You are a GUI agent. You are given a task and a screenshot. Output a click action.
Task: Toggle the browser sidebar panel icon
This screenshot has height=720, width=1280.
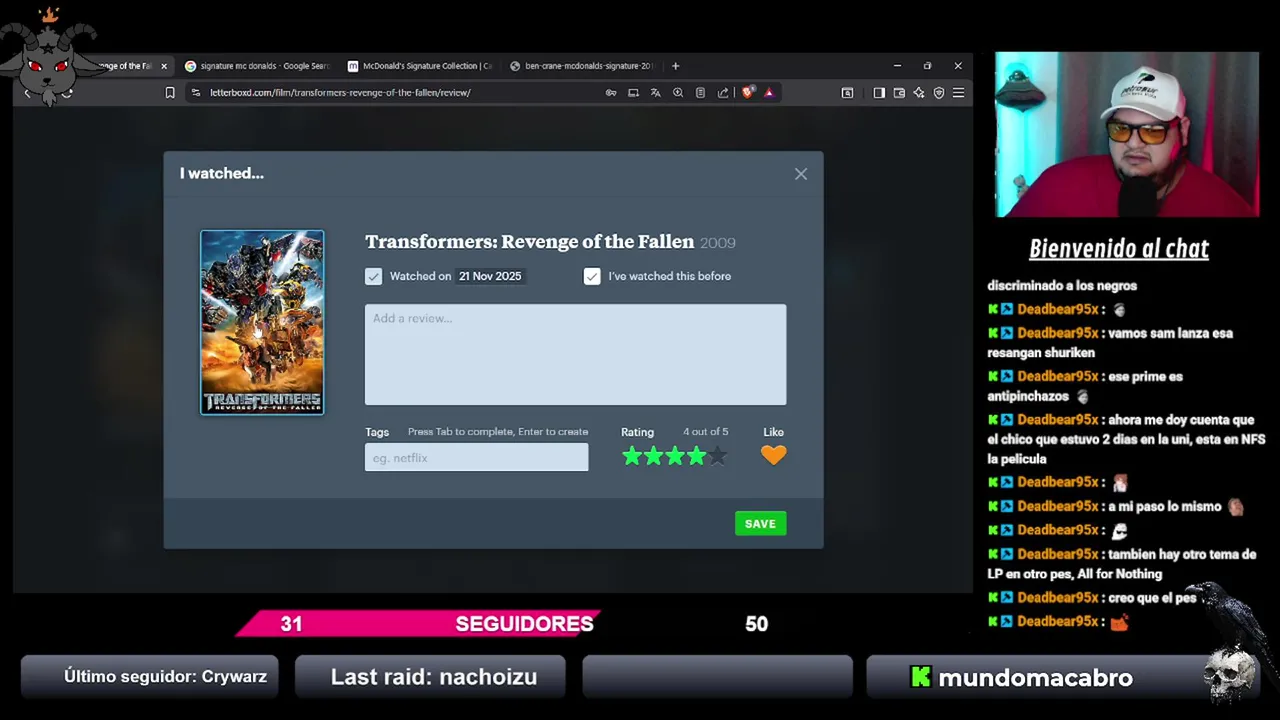879,93
